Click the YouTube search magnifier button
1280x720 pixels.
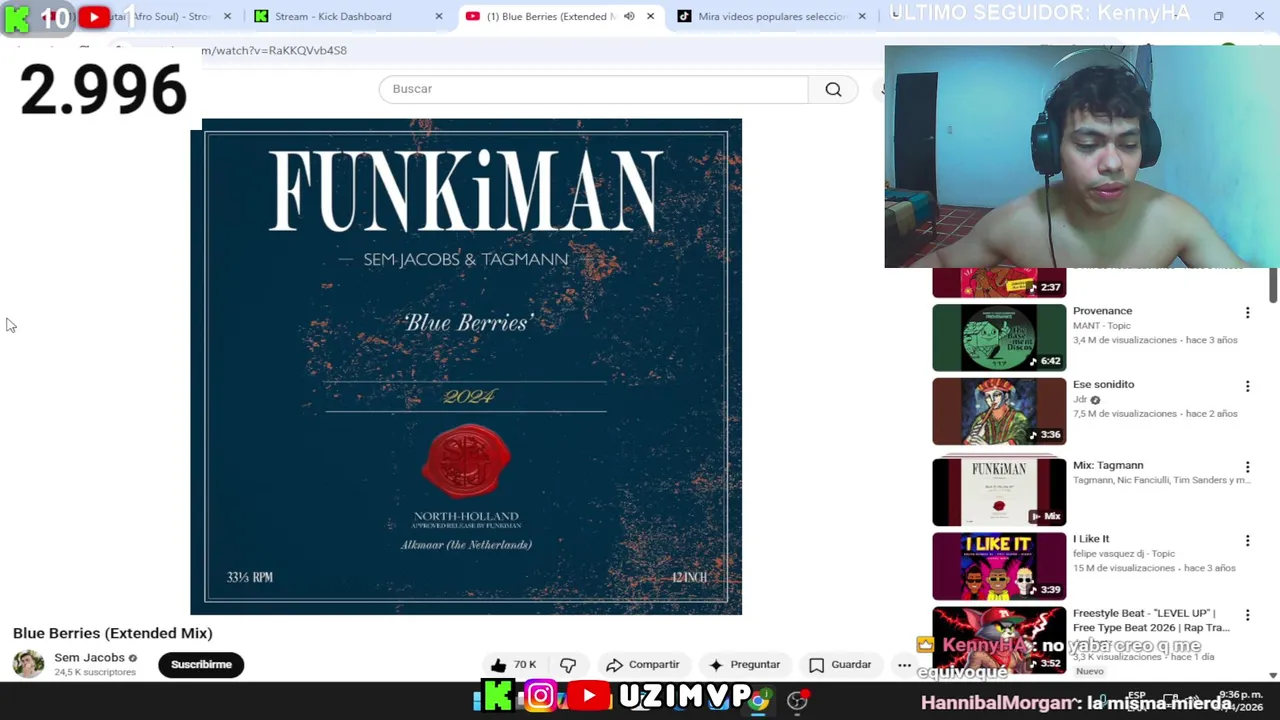pyautogui.click(x=833, y=89)
